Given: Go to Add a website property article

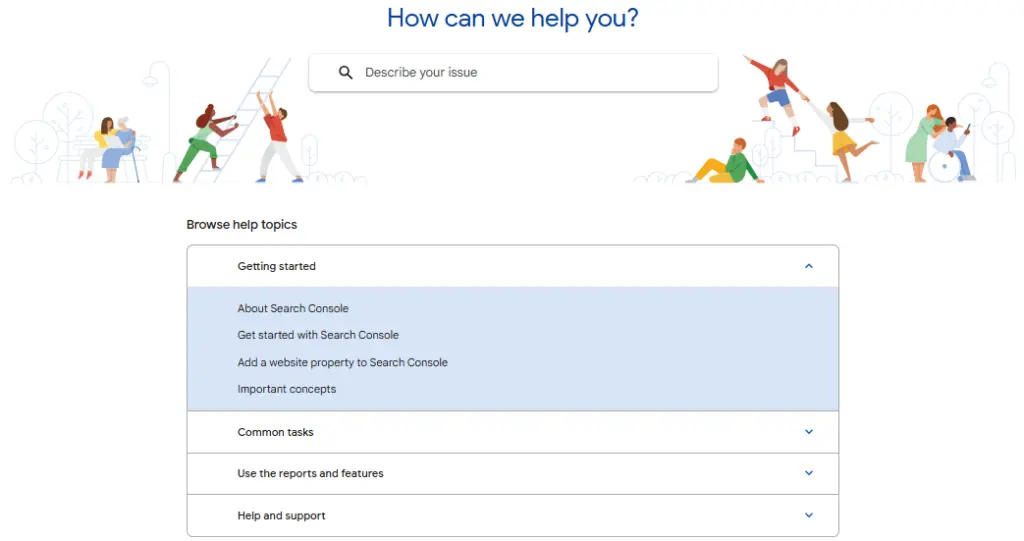Looking at the screenshot, I should coord(342,362).
